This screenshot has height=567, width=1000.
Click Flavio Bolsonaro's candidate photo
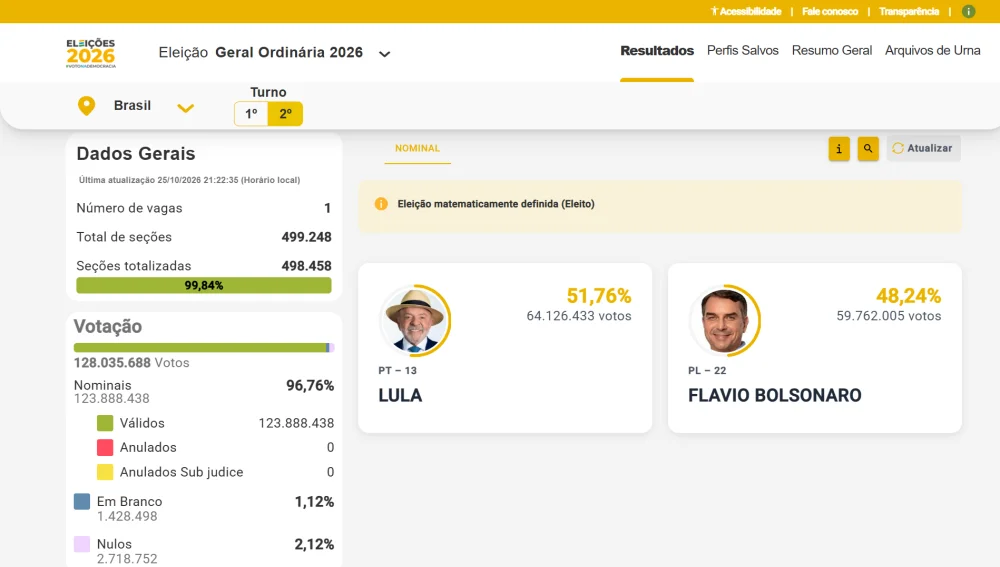(725, 320)
